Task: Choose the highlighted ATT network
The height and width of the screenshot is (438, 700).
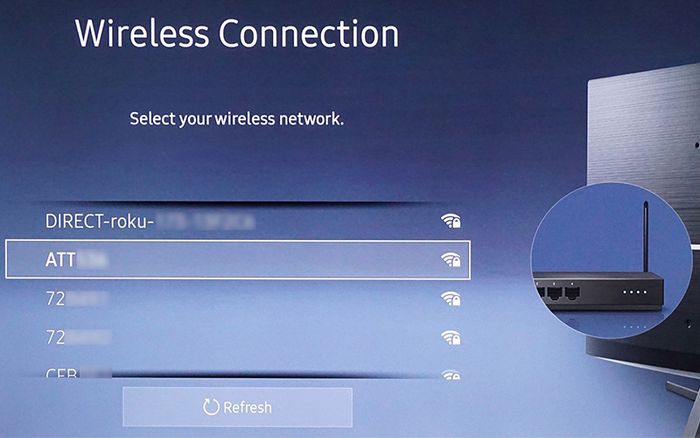Action: coord(238,259)
